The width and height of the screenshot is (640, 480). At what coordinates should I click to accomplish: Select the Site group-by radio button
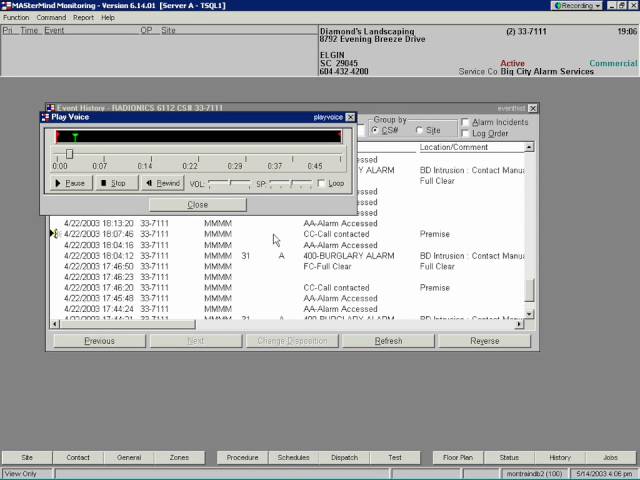coord(419,130)
